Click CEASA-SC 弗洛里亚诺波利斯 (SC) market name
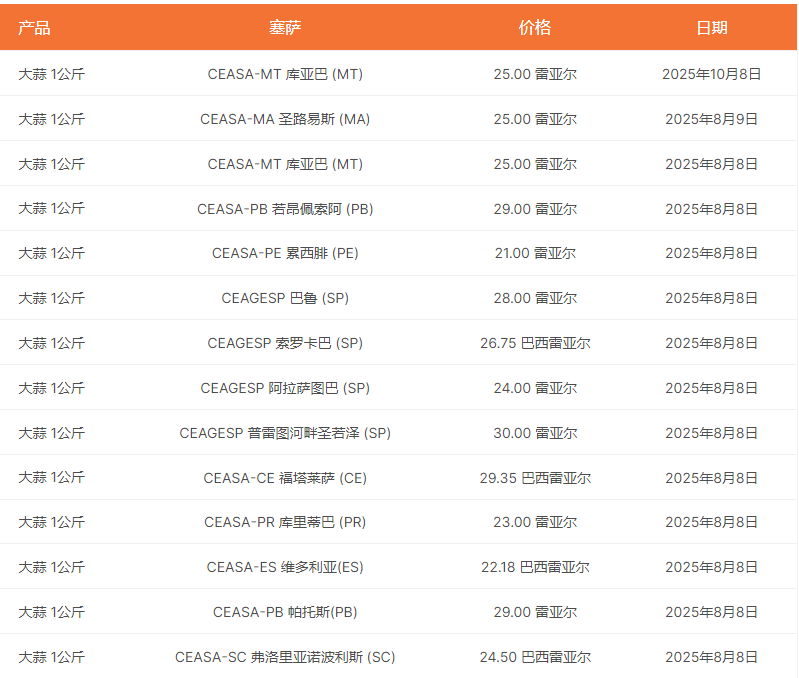 pos(285,657)
